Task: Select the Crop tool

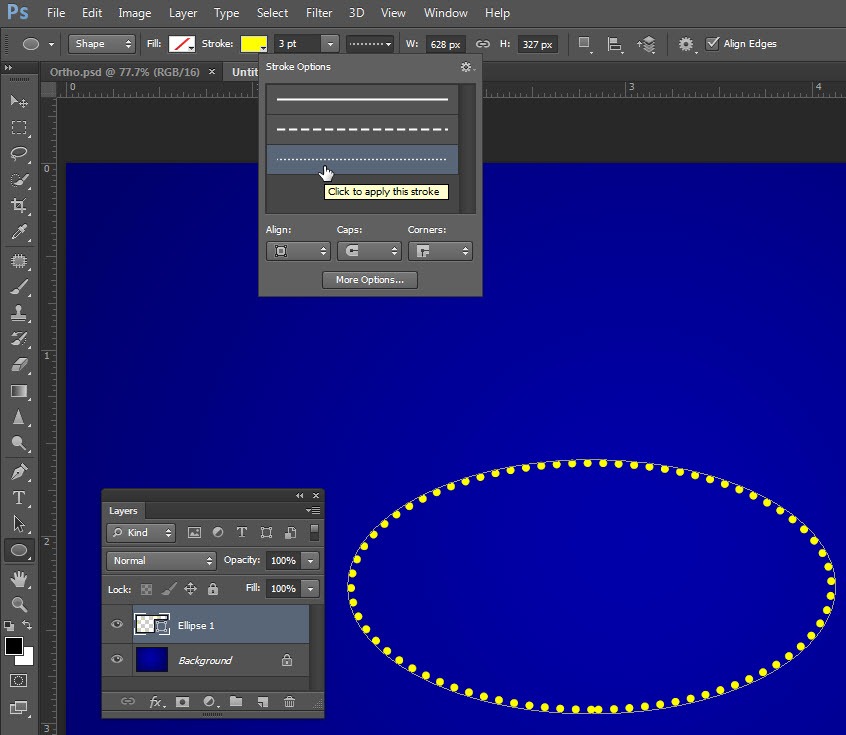Action: (x=18, y=206)
